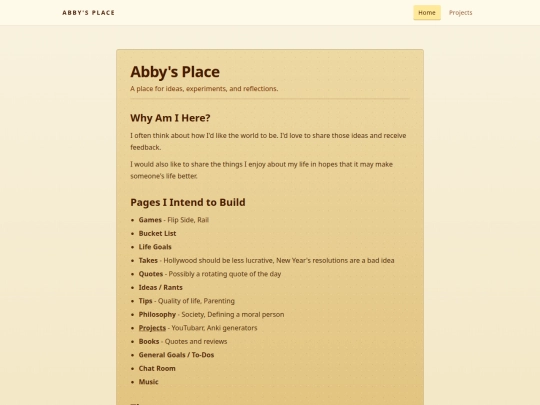Click the Quotes list item
Viewport: 540px width, 405px height.
pos(210,274)
